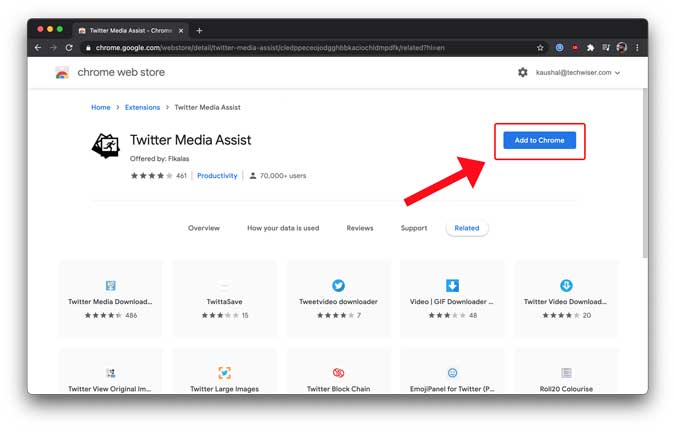Viewport: 675px width, 430px height.
Task: Click the Twitter Media Assist star rating
Action: click(152, 176)
